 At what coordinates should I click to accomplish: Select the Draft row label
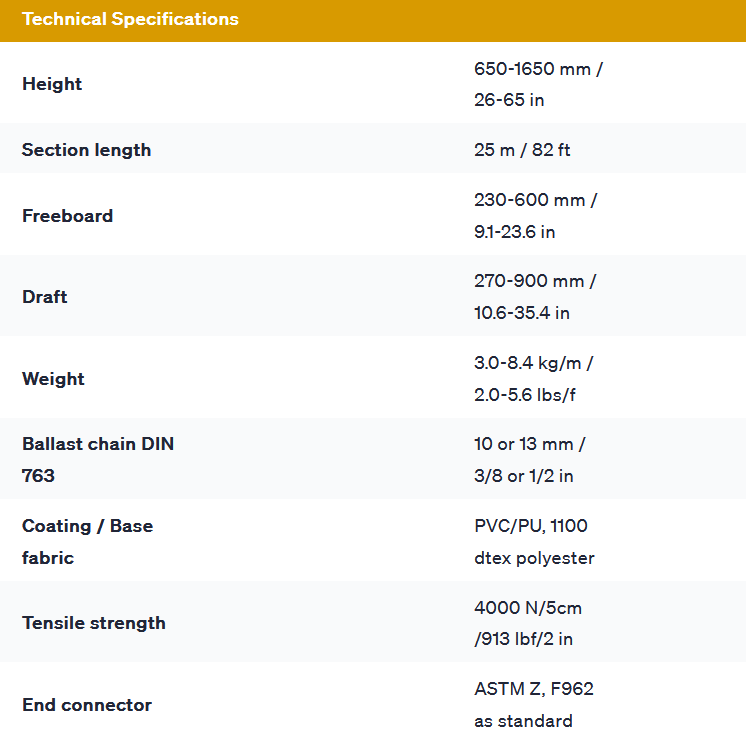click(45, 297)
